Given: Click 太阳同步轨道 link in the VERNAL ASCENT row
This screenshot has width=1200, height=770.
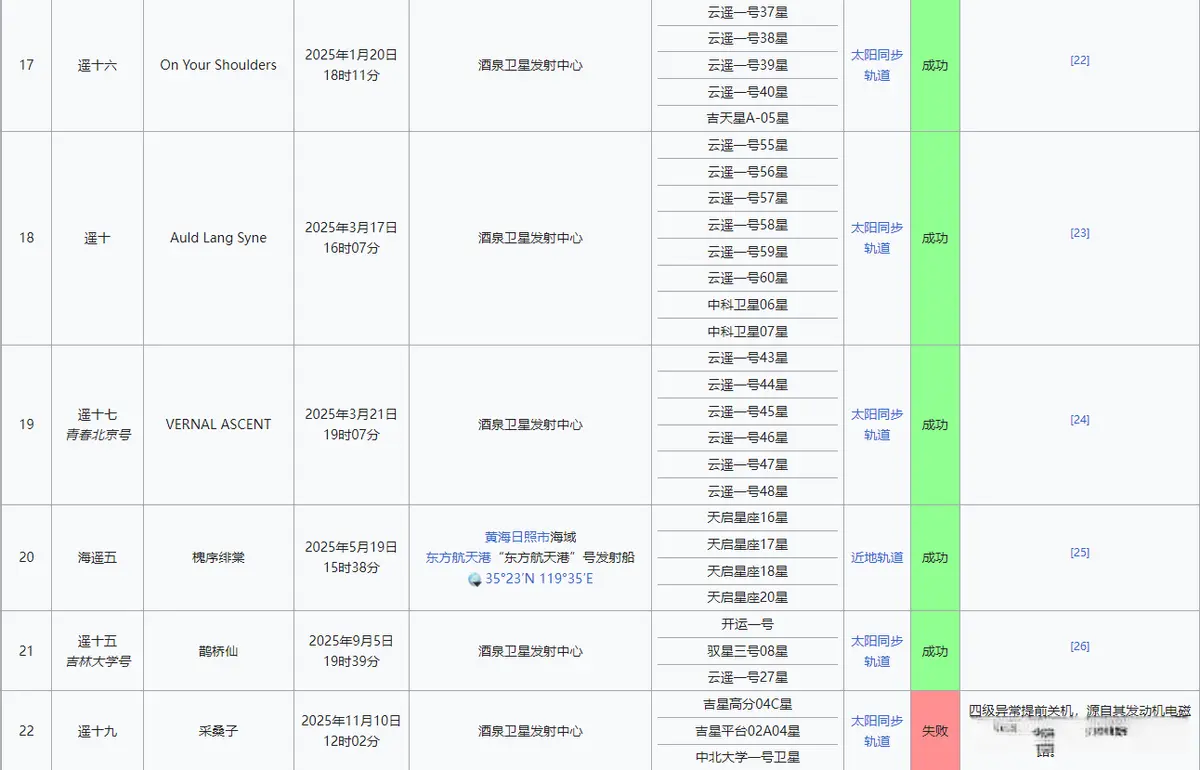Looking at the screenshot, I should [x=877, y=424].
